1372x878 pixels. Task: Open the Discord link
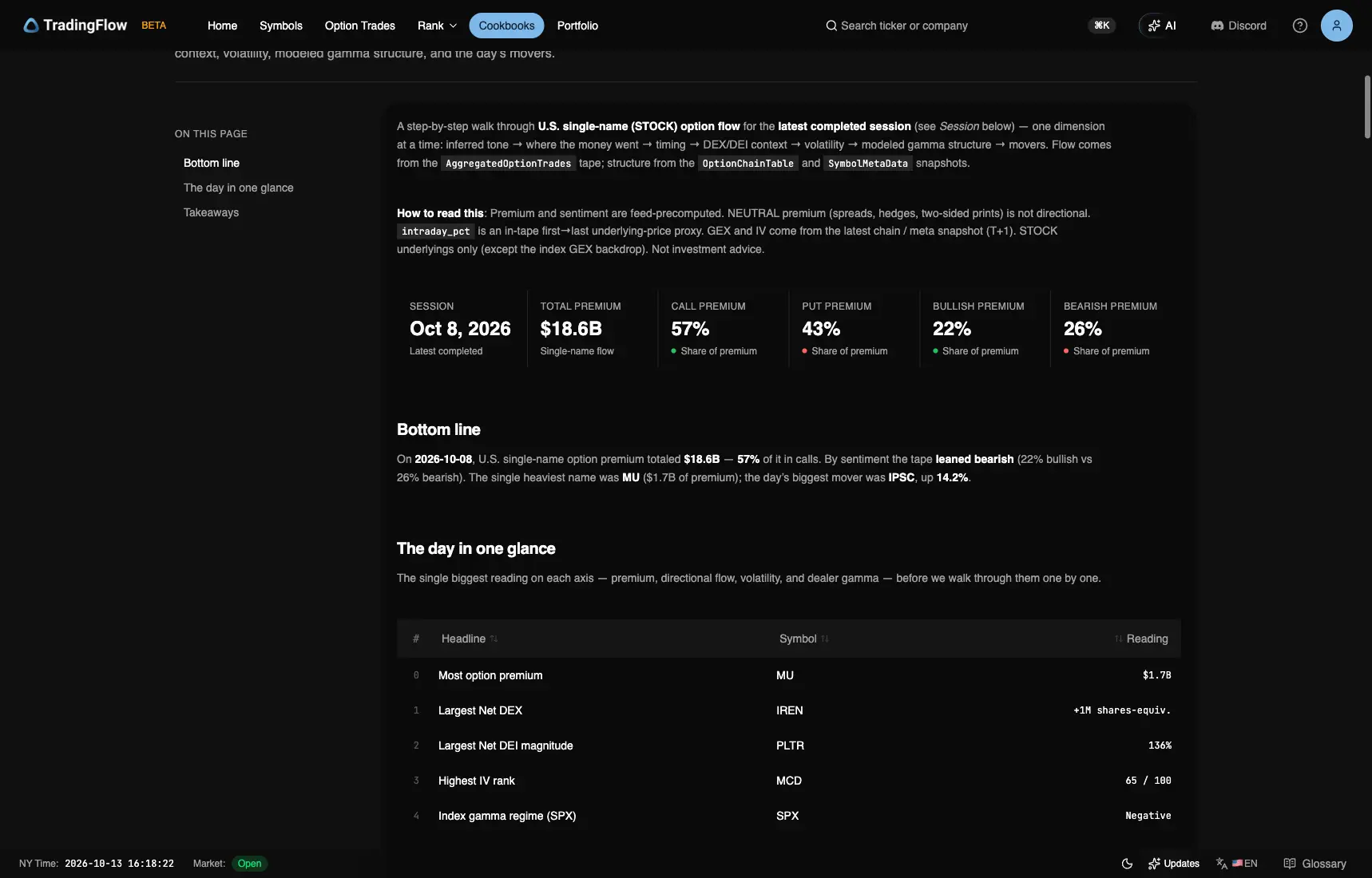pyautogui.click(x=1239, y=26)
